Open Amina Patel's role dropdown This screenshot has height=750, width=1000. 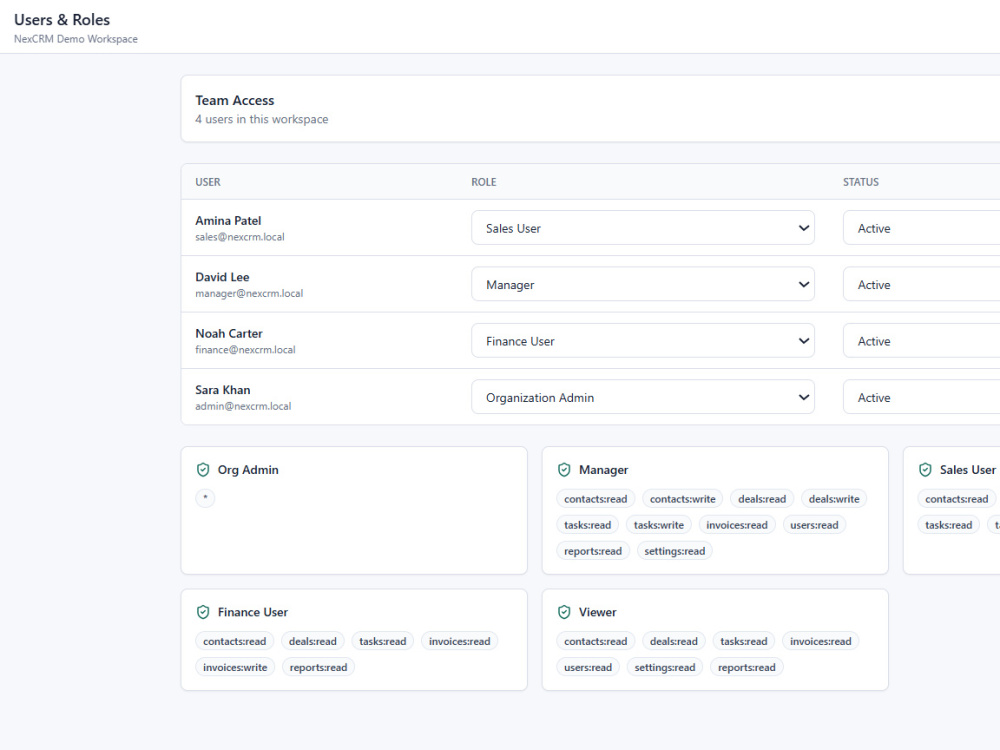point(643,228)
